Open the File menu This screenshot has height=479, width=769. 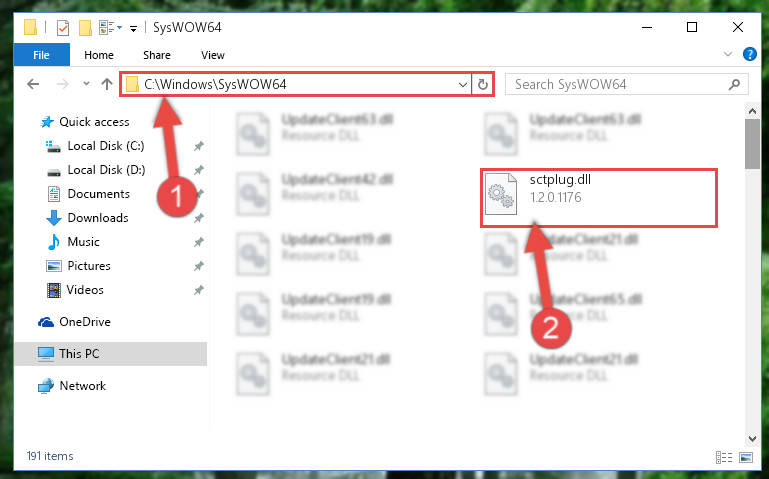pyautogui.click(x=42, y=55)
